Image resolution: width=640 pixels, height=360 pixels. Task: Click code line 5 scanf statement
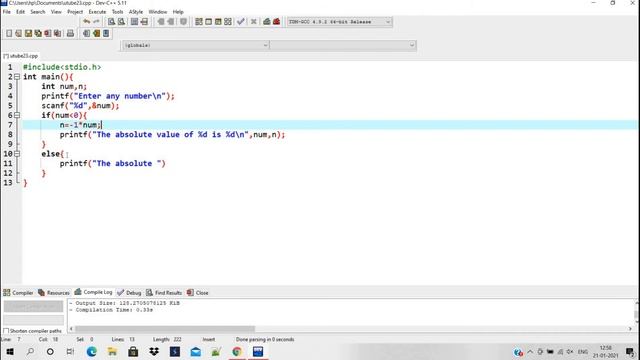point(80,106)
